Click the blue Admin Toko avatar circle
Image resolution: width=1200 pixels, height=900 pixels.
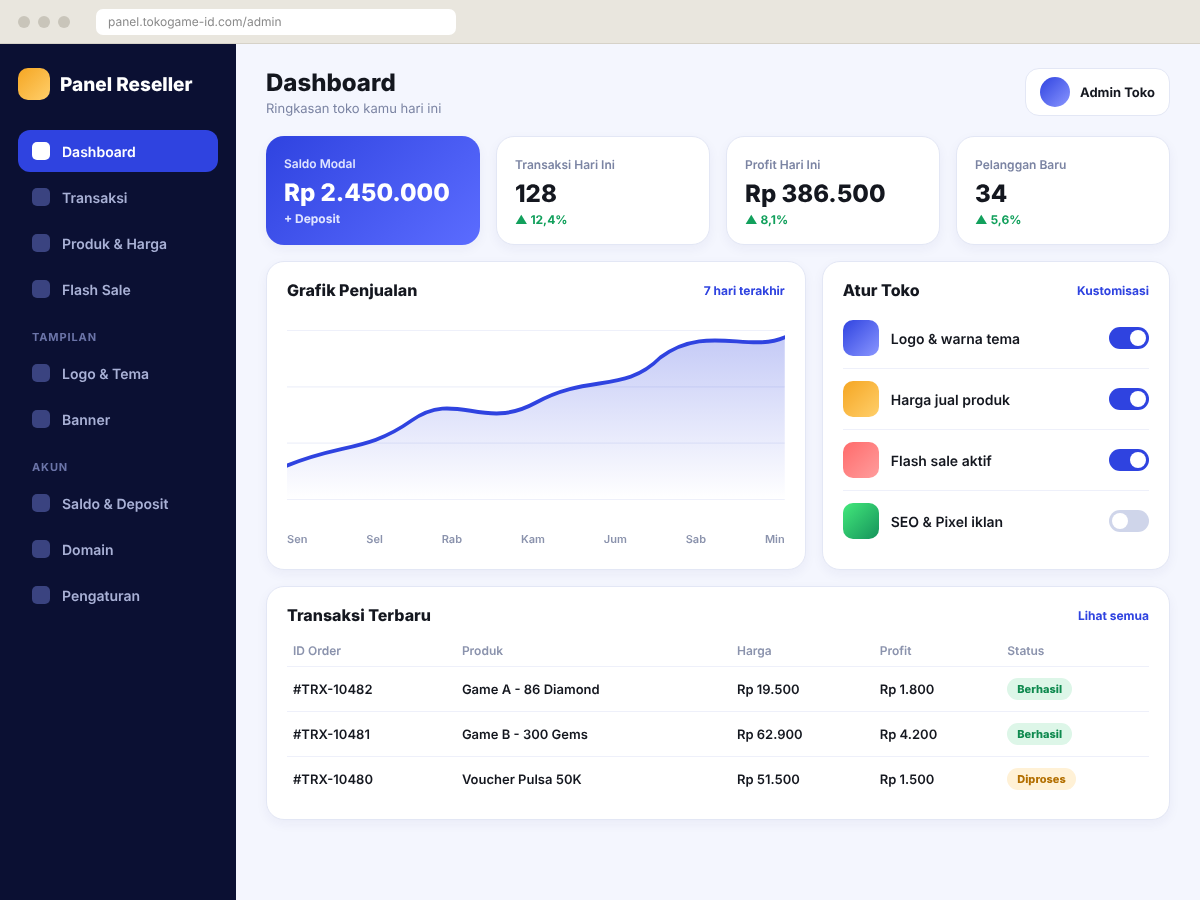pyautogui.click(x=1055, y=92)
